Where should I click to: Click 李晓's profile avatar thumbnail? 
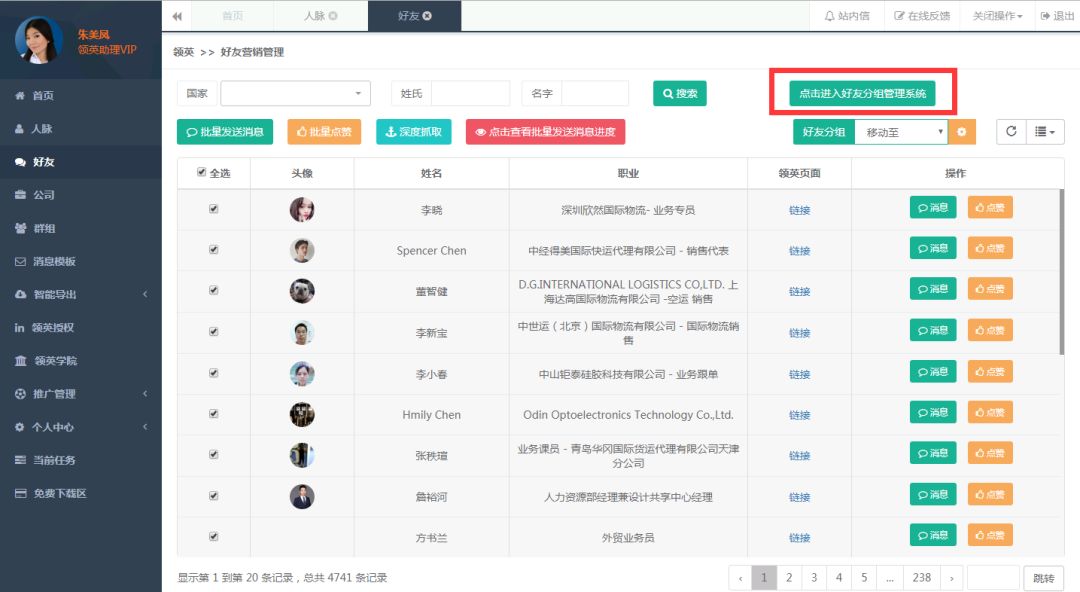point(303,207)
